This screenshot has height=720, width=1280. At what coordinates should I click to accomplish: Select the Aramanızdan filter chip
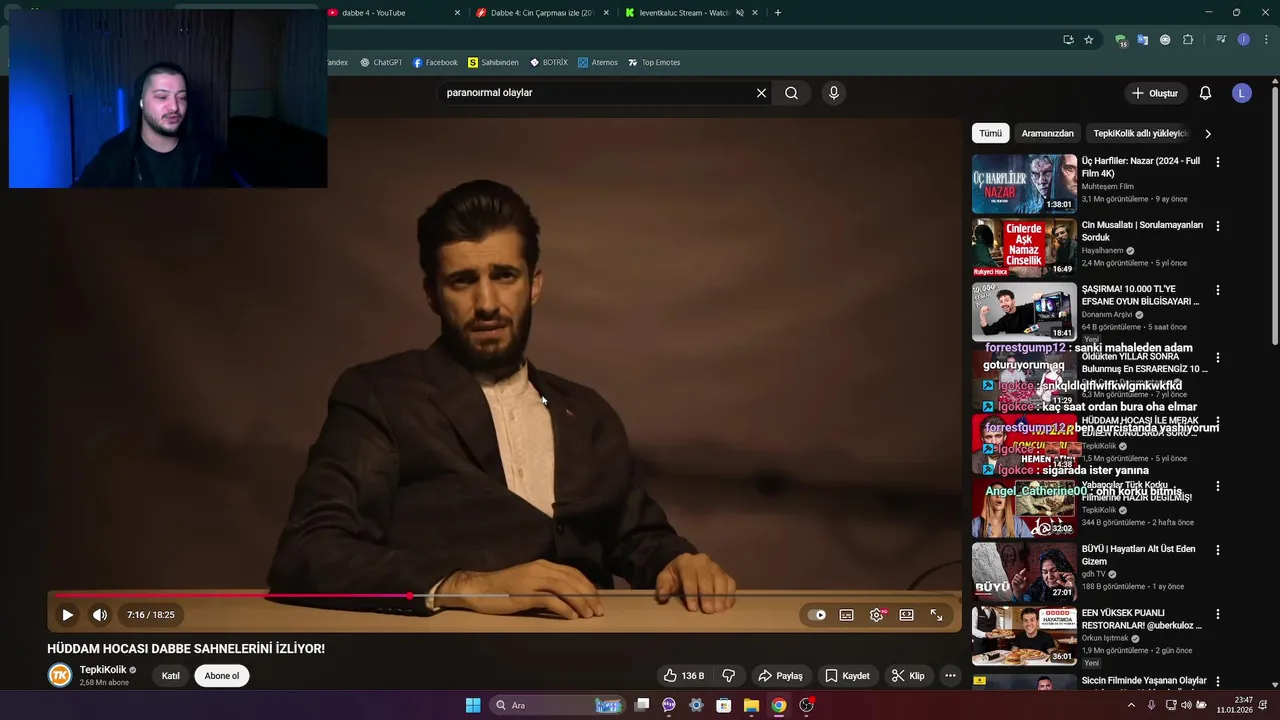point(1047,133)
